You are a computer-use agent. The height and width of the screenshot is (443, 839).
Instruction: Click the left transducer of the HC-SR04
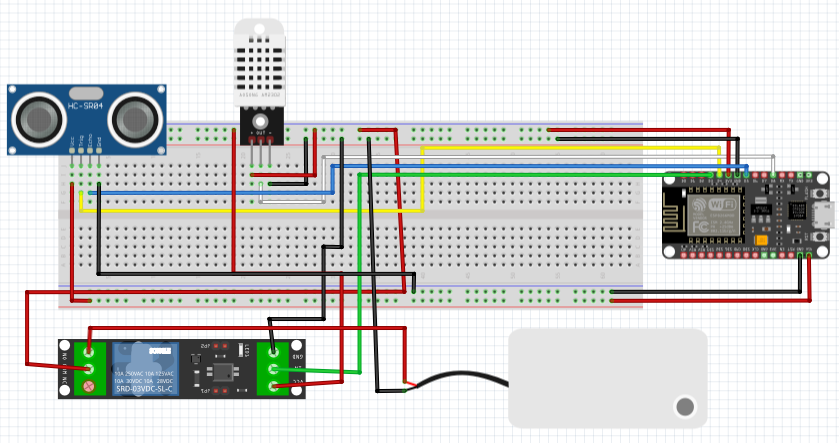click(39, 119)
